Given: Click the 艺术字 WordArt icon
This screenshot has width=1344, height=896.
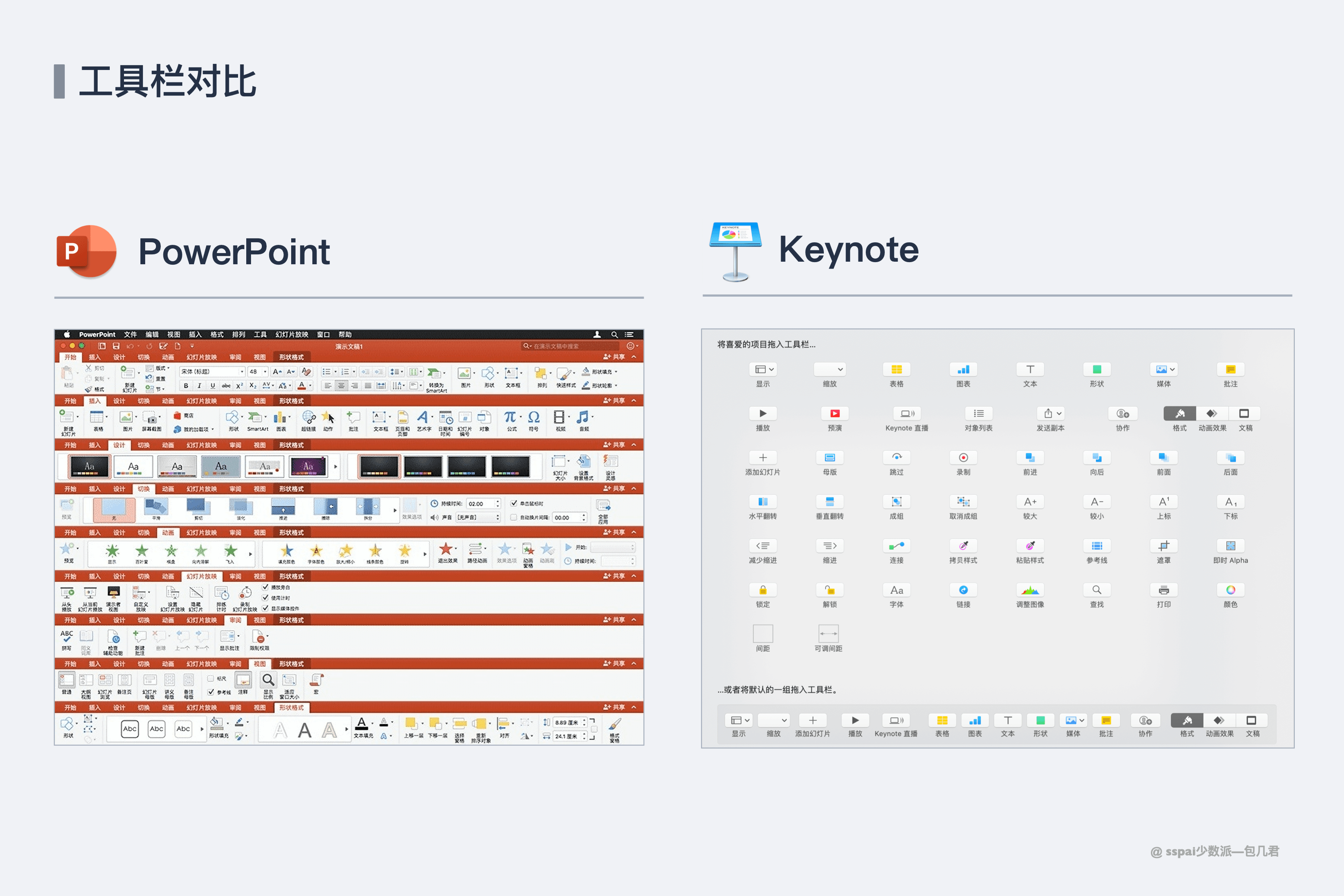Looking at the screenshot, I should (423, 417).
